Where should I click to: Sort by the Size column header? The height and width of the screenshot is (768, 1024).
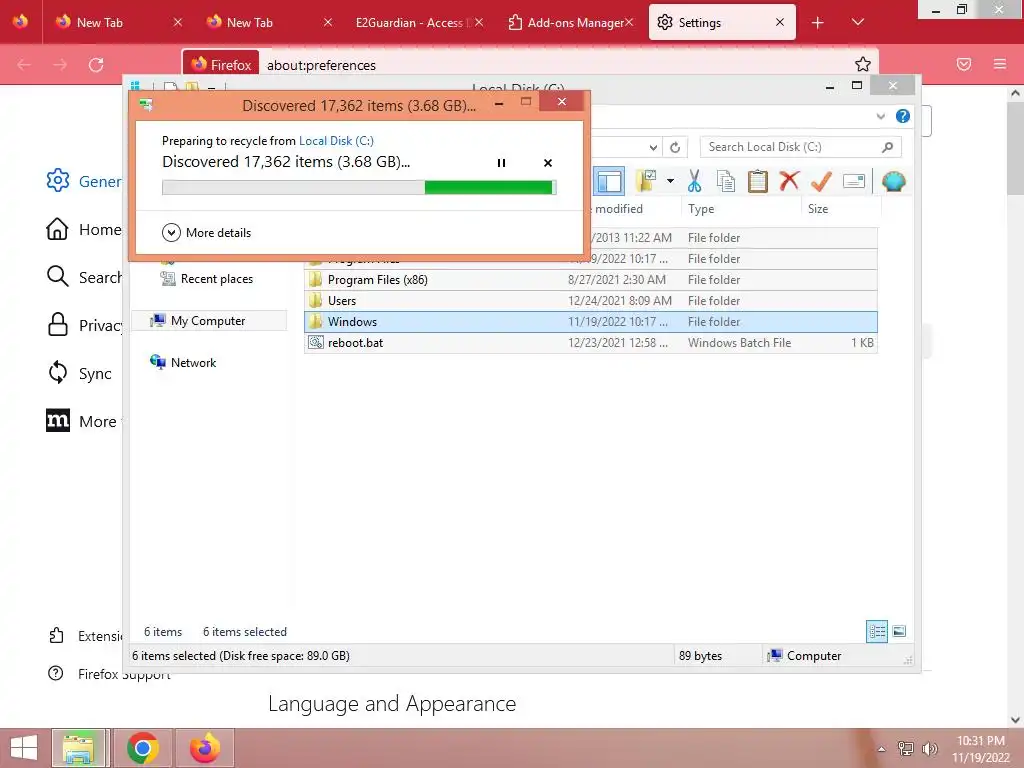point(841,209)
